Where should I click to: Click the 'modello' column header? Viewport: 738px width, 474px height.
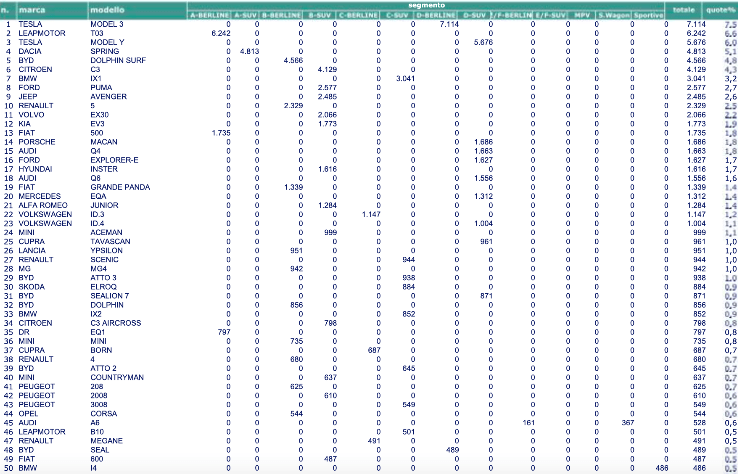click(x=108, y=10)
